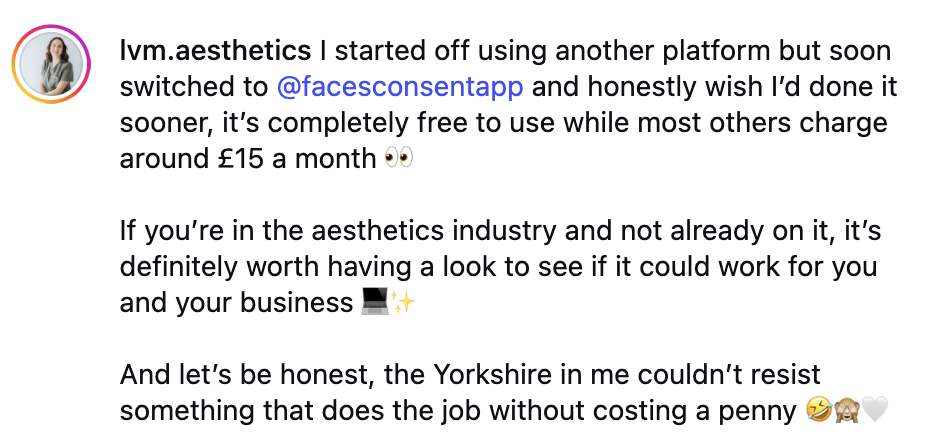Click the lvm.aesthetics username
The height and width of the screenshot is (442, 932).
(x=213, y=50)
